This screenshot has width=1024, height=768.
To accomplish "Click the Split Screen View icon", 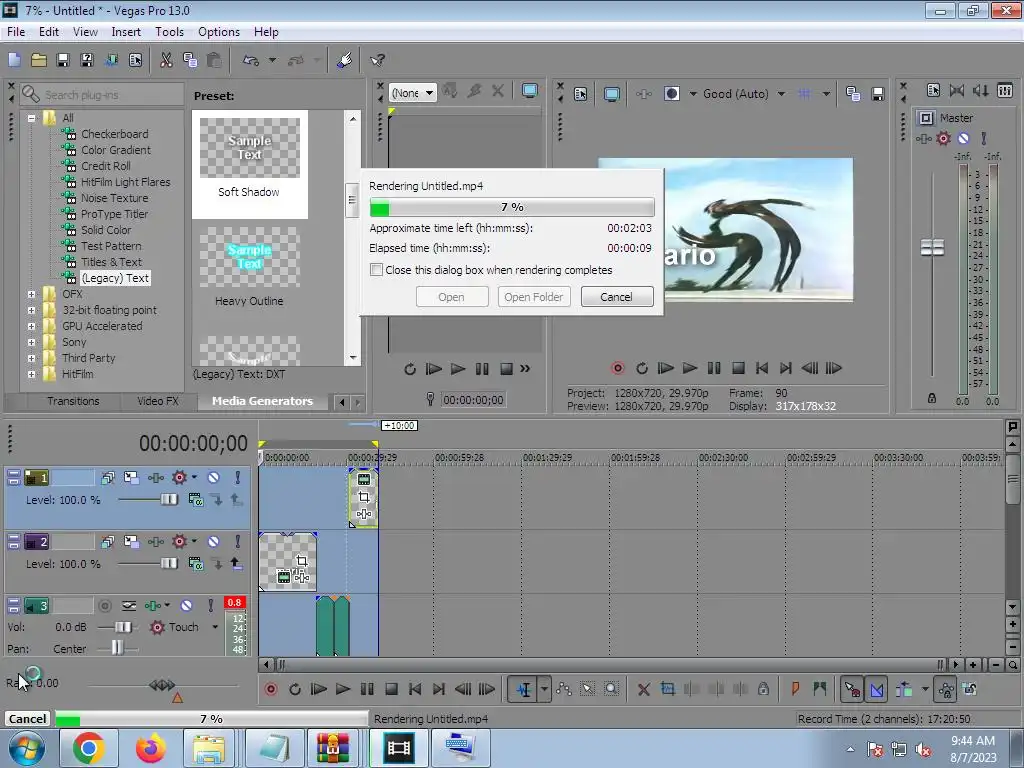I will [x=671, y=94].
